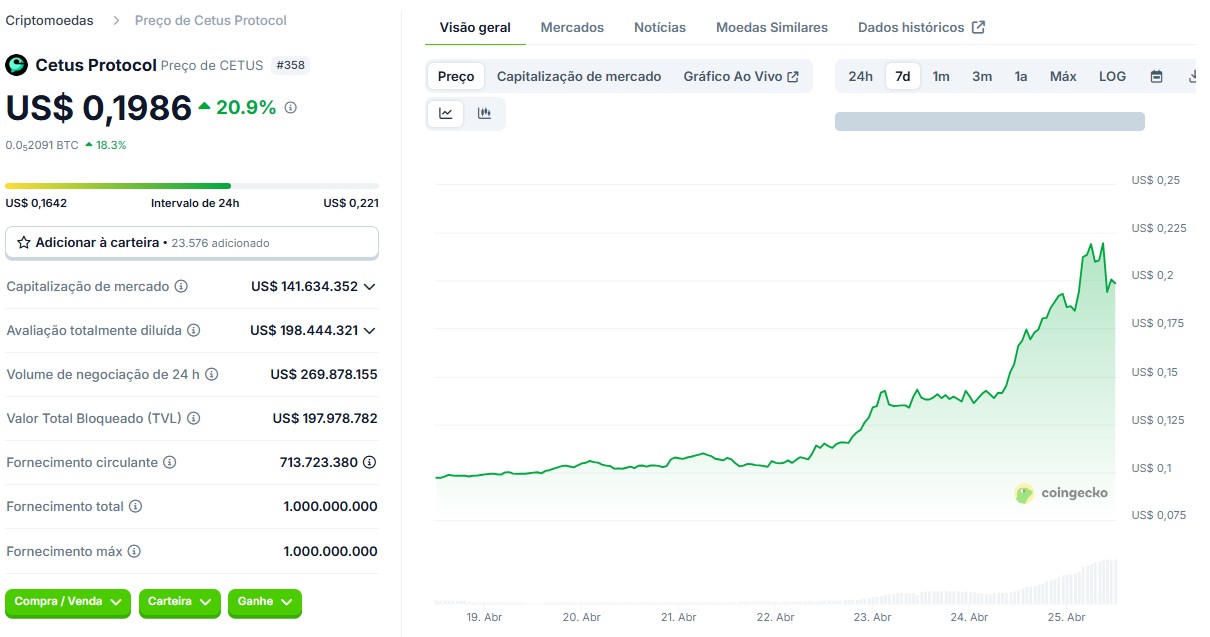Open the Visão geral tab
This screenshot has height=637, width=1210.
pos(475,27)
